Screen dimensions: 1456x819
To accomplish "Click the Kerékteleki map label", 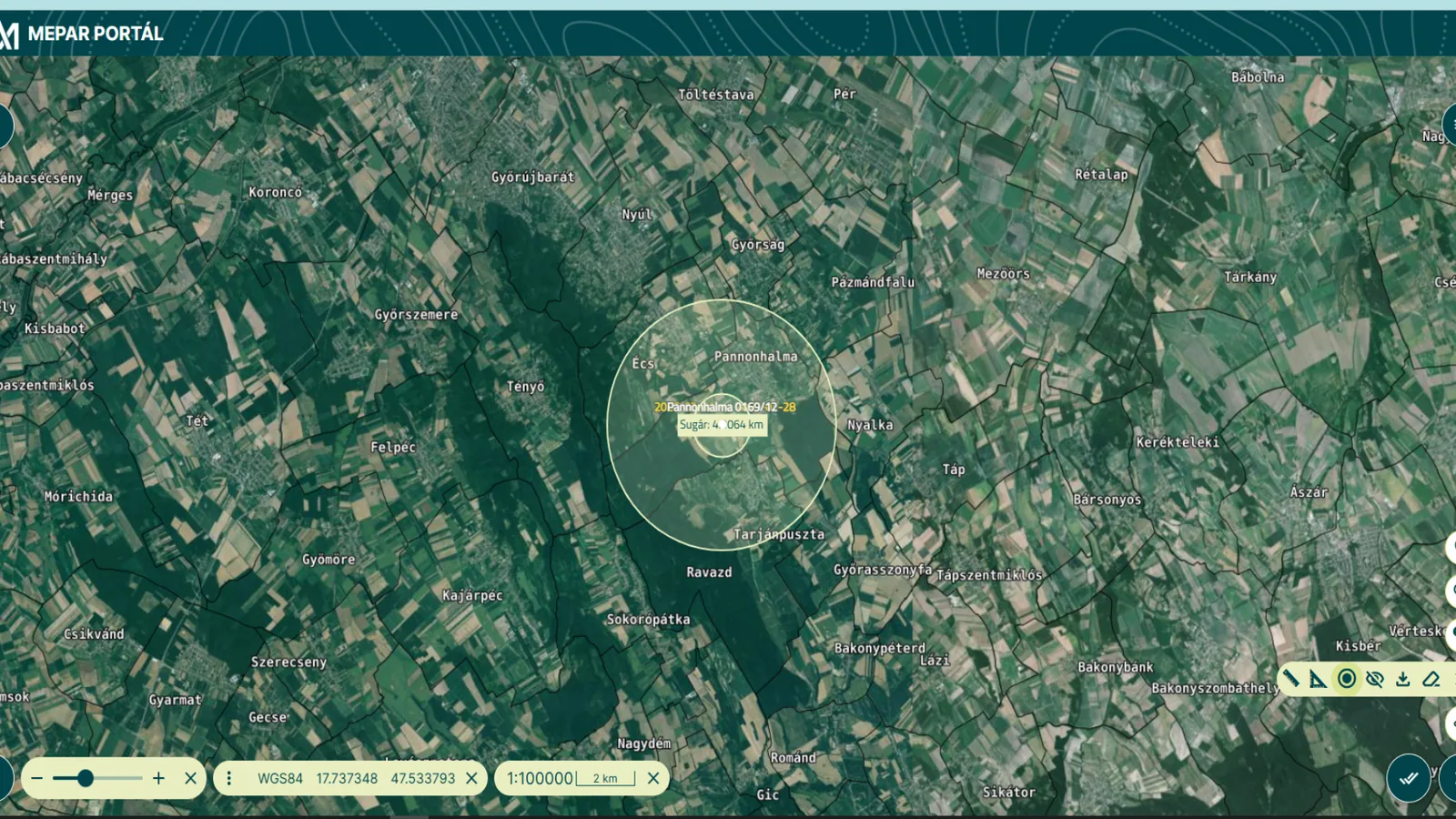I will pyautogui.click(x=1178, y=442).
